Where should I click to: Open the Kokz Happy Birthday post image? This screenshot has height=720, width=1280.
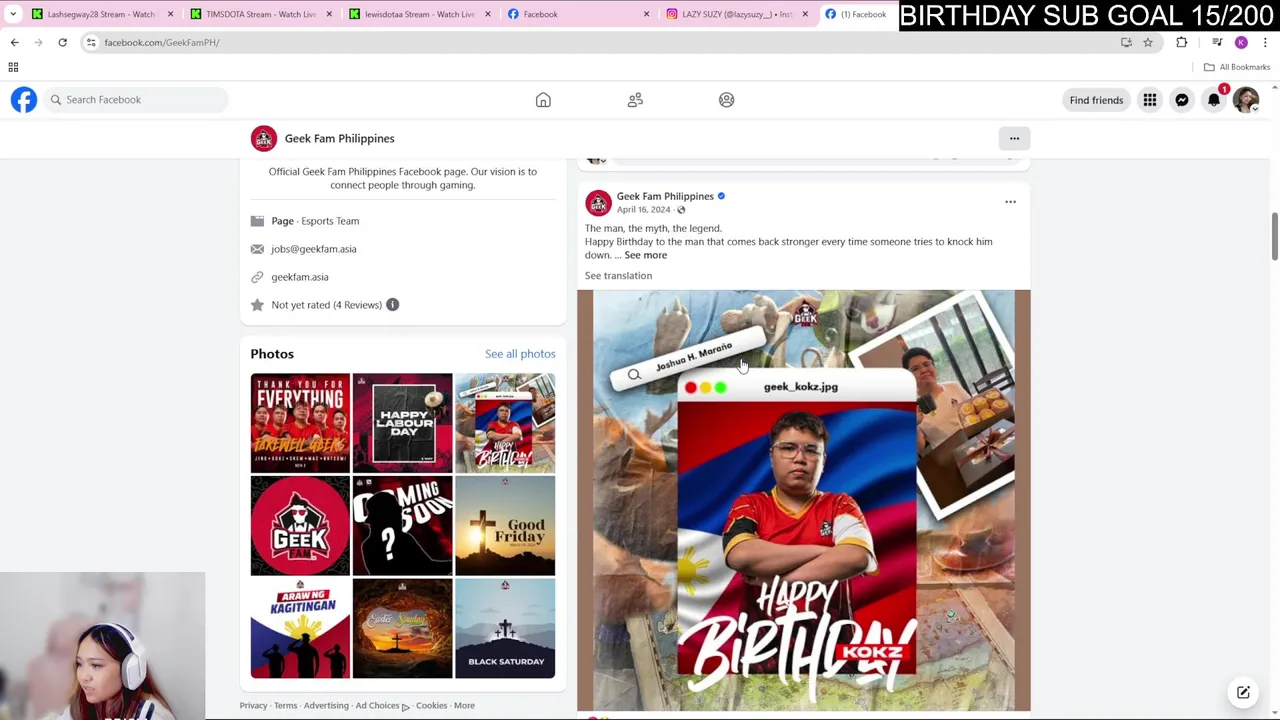click(x=803, y=500)
